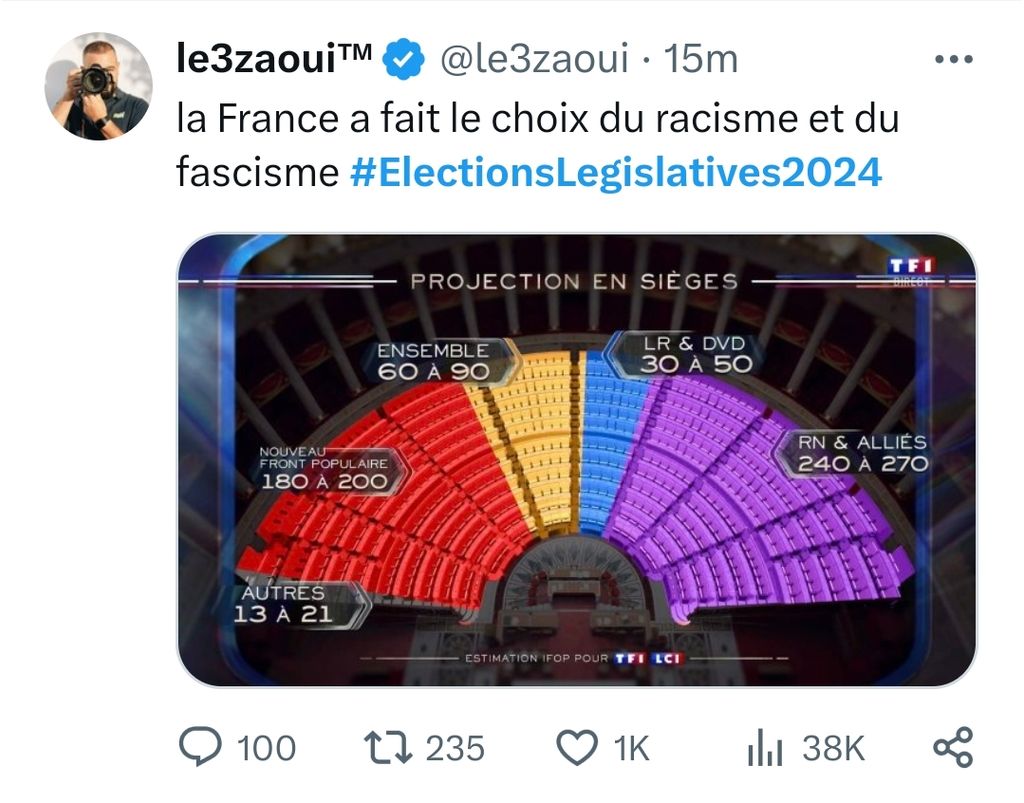Open le3zaoui's profile photo avatar
Screen dimensions: 1024x803
tap(97, 87)
